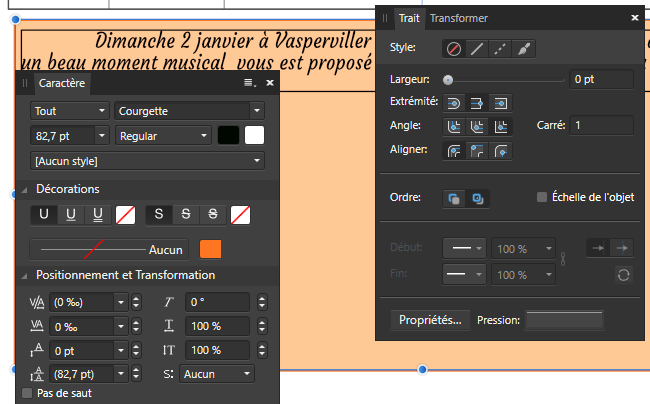Select the bevel join Angle icon
The width and height of the screenshot is (650, 404).
click(x=477, y=127)
